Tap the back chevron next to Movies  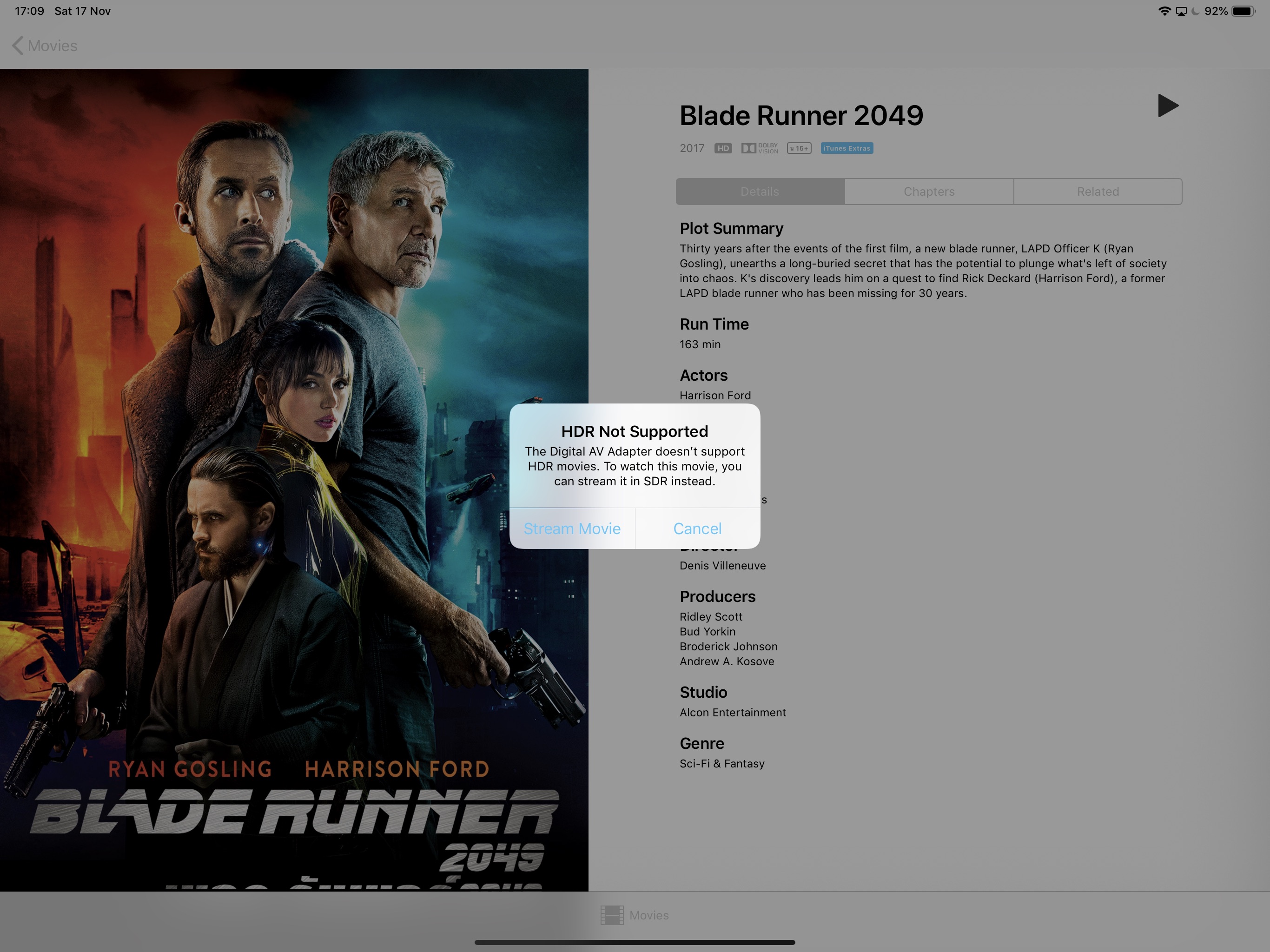[x=18, y=46]
